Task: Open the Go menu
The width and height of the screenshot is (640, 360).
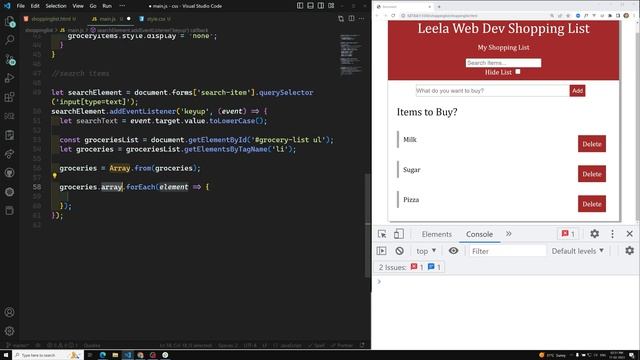Action: pos(93,6)
